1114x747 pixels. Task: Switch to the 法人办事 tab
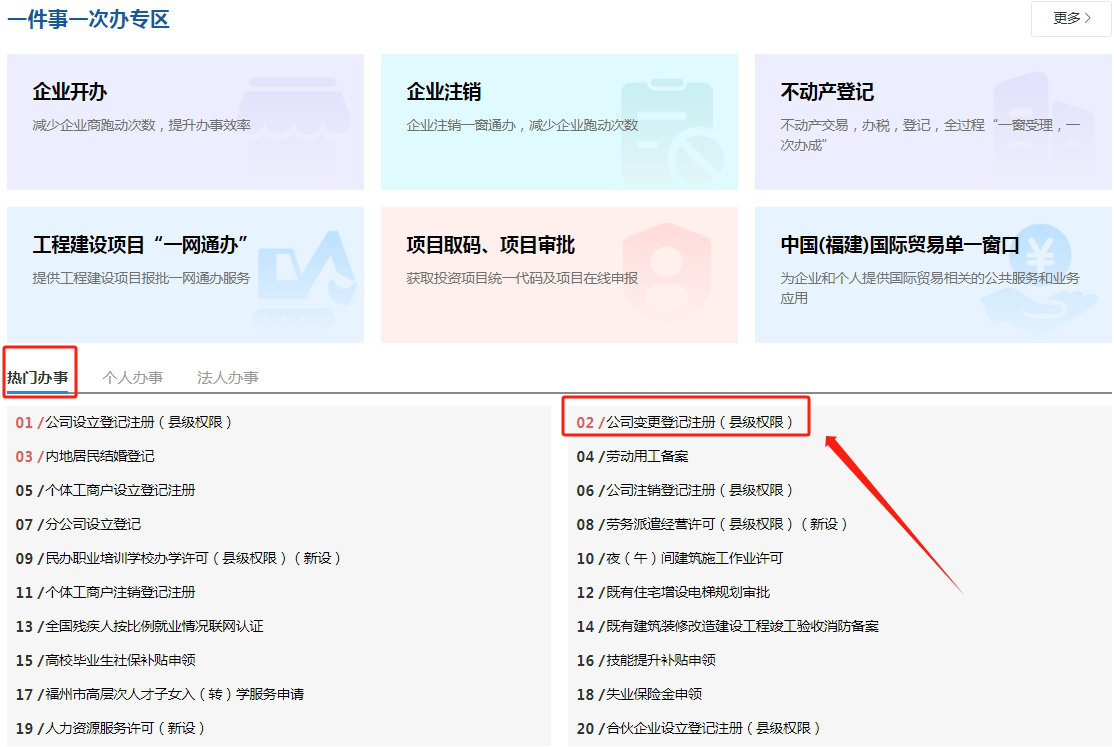228,377
